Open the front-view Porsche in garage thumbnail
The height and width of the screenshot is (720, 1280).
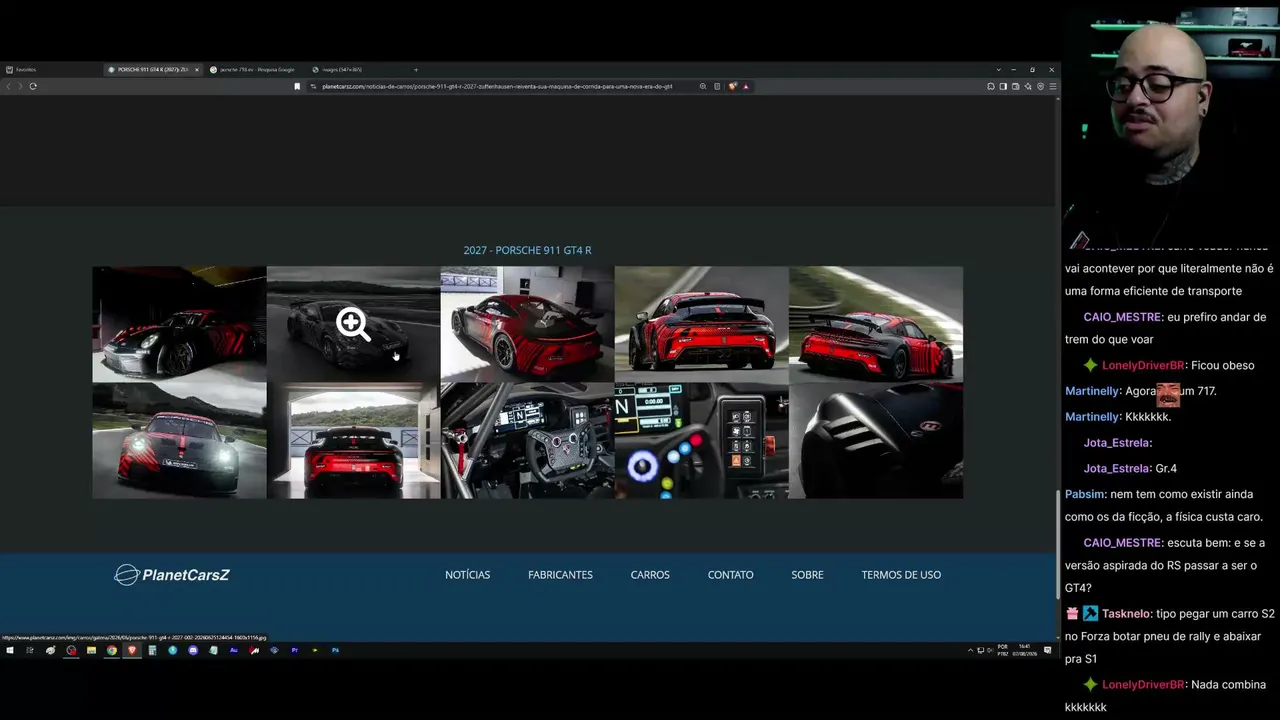point(179,324)
